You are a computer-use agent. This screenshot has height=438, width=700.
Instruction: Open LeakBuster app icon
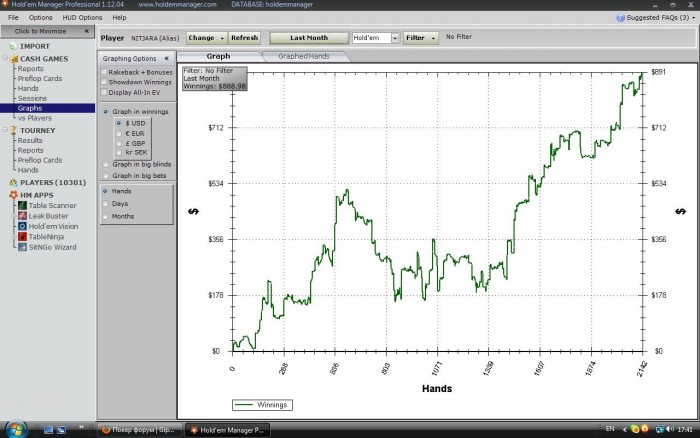(x=22, y=216)
